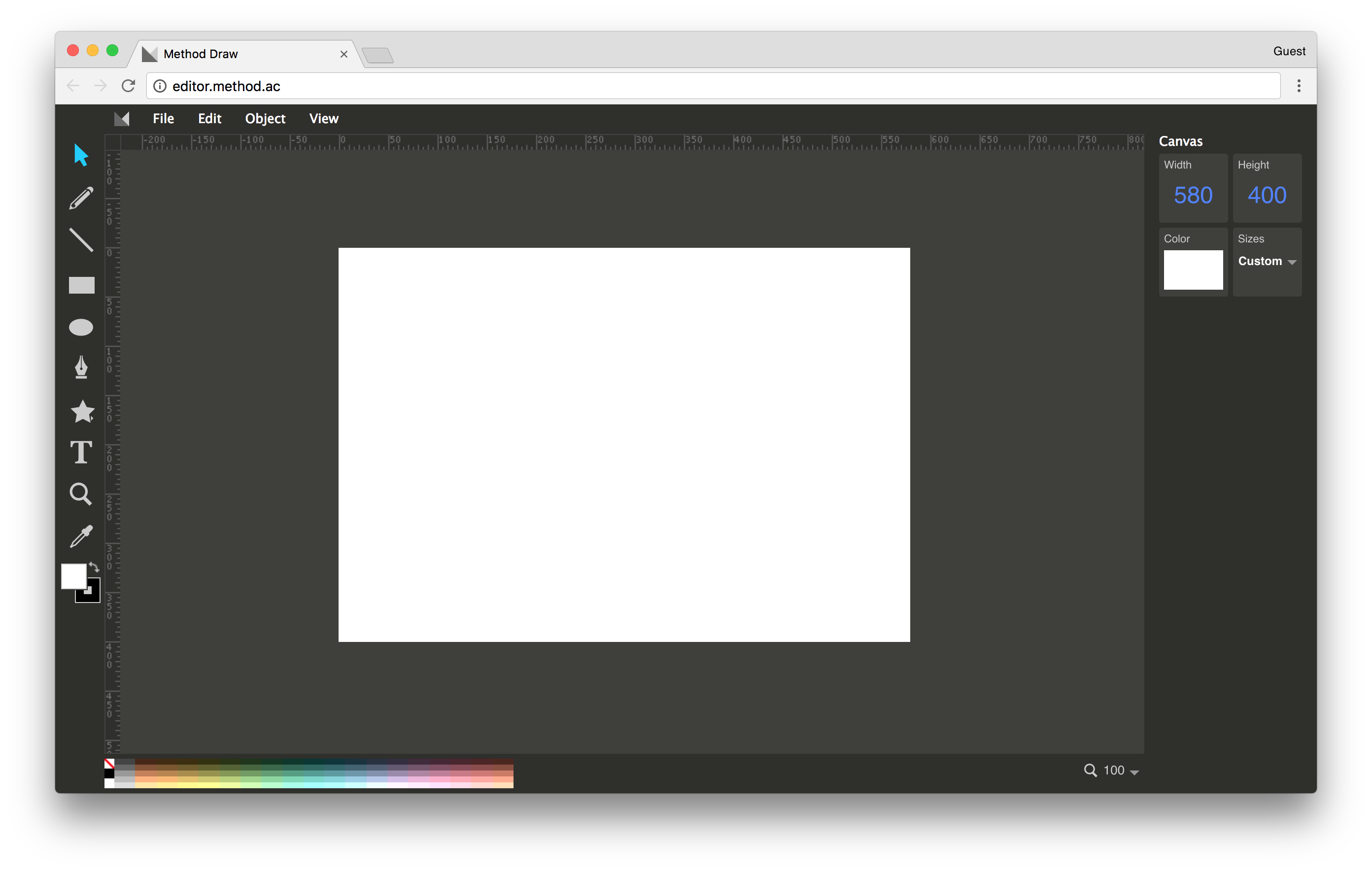This screenshot has width=1372, height=872.
Task: Activate the Select arrow tool
Action: coord(81,155)
